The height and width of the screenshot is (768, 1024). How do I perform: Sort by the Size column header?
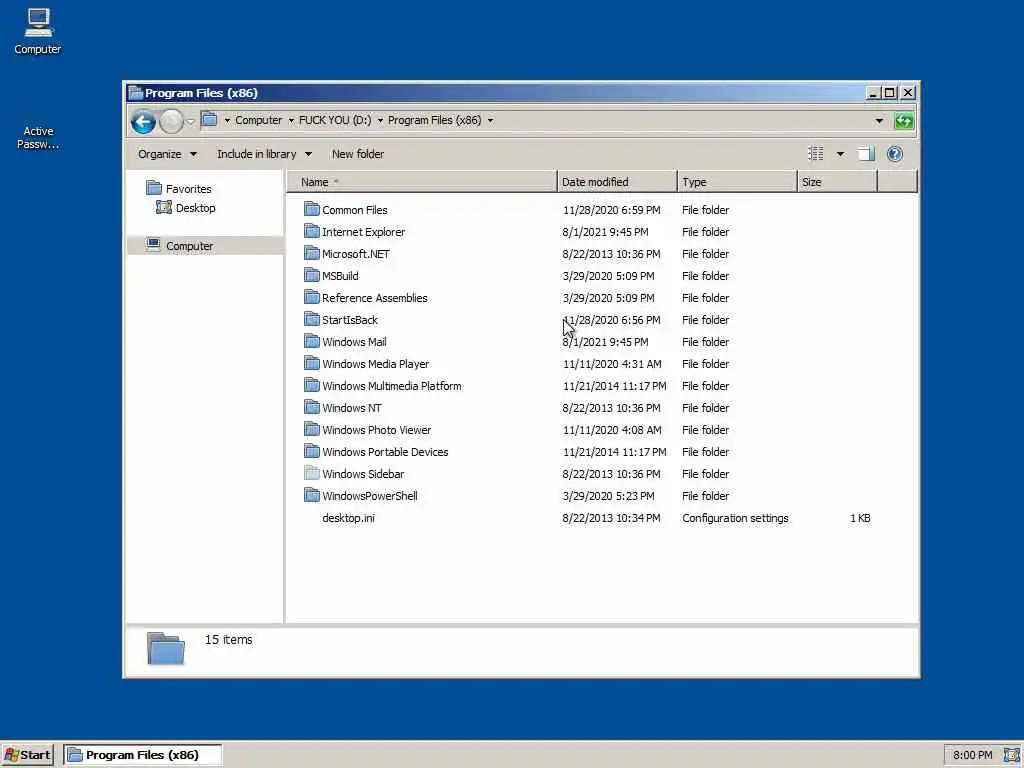837,182
